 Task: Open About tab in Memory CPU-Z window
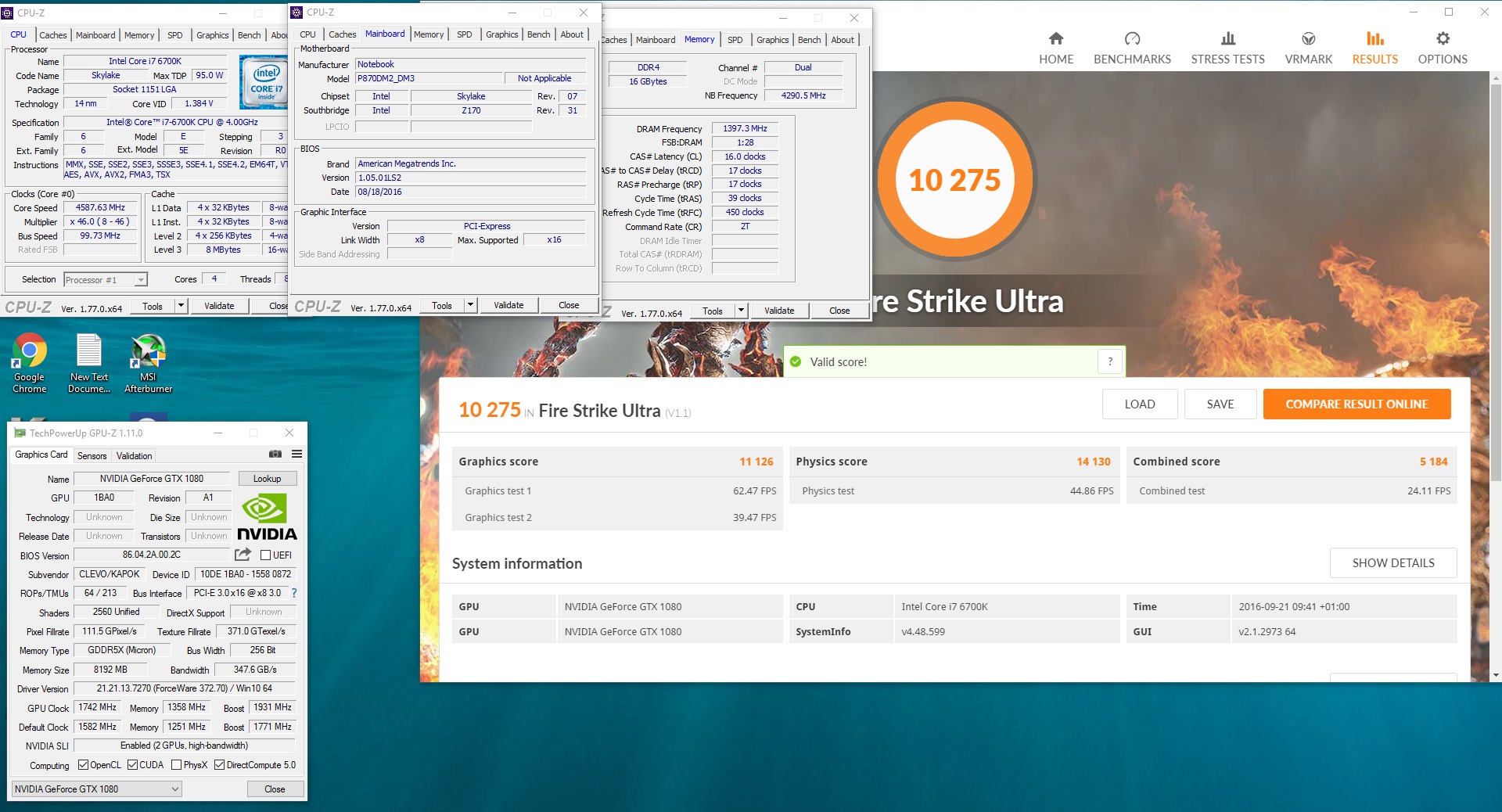coord(843,40)
